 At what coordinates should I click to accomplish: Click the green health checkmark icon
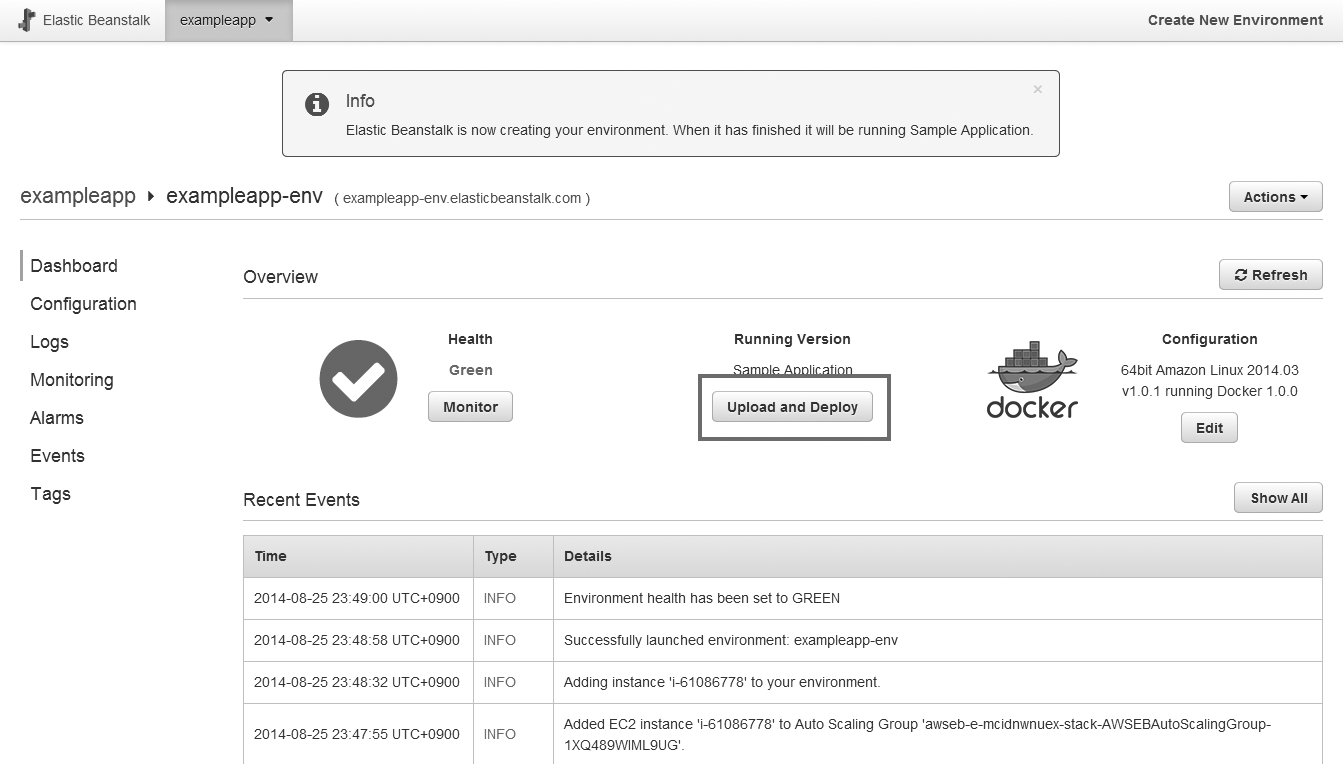(358, 379)
